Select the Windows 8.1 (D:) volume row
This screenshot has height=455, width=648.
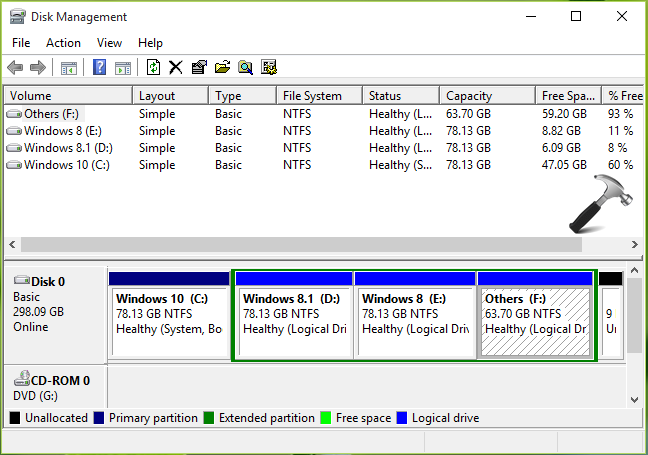[x=324, y=148]
